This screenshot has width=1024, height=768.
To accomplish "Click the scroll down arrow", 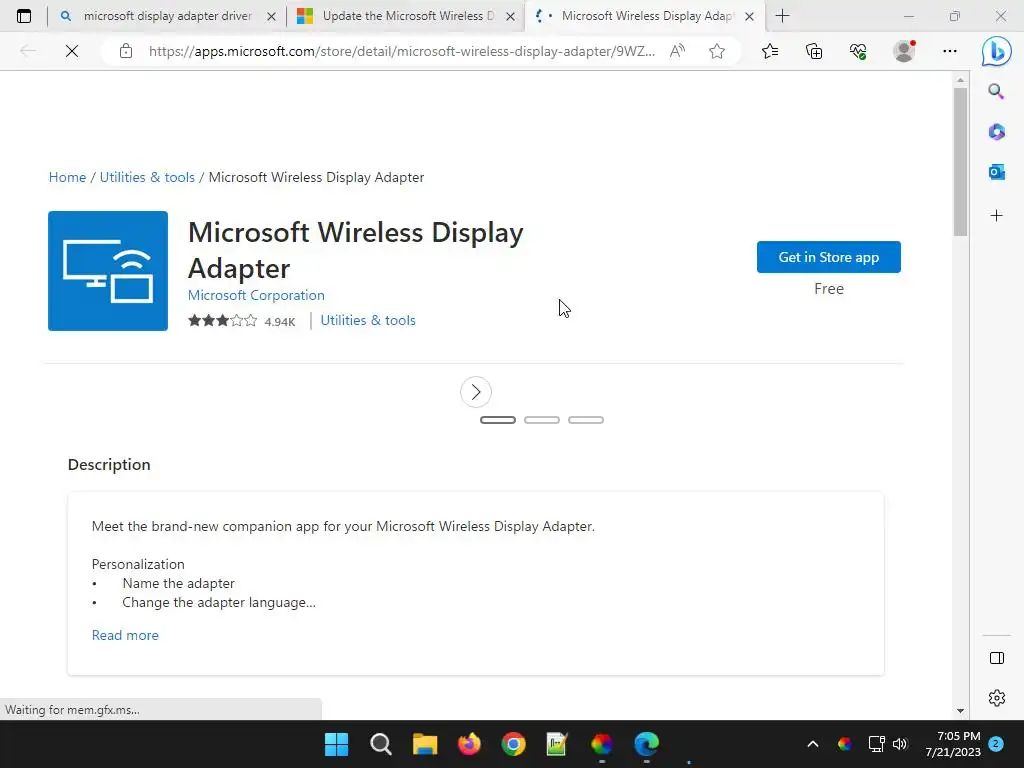I will (x=960, y=711).
